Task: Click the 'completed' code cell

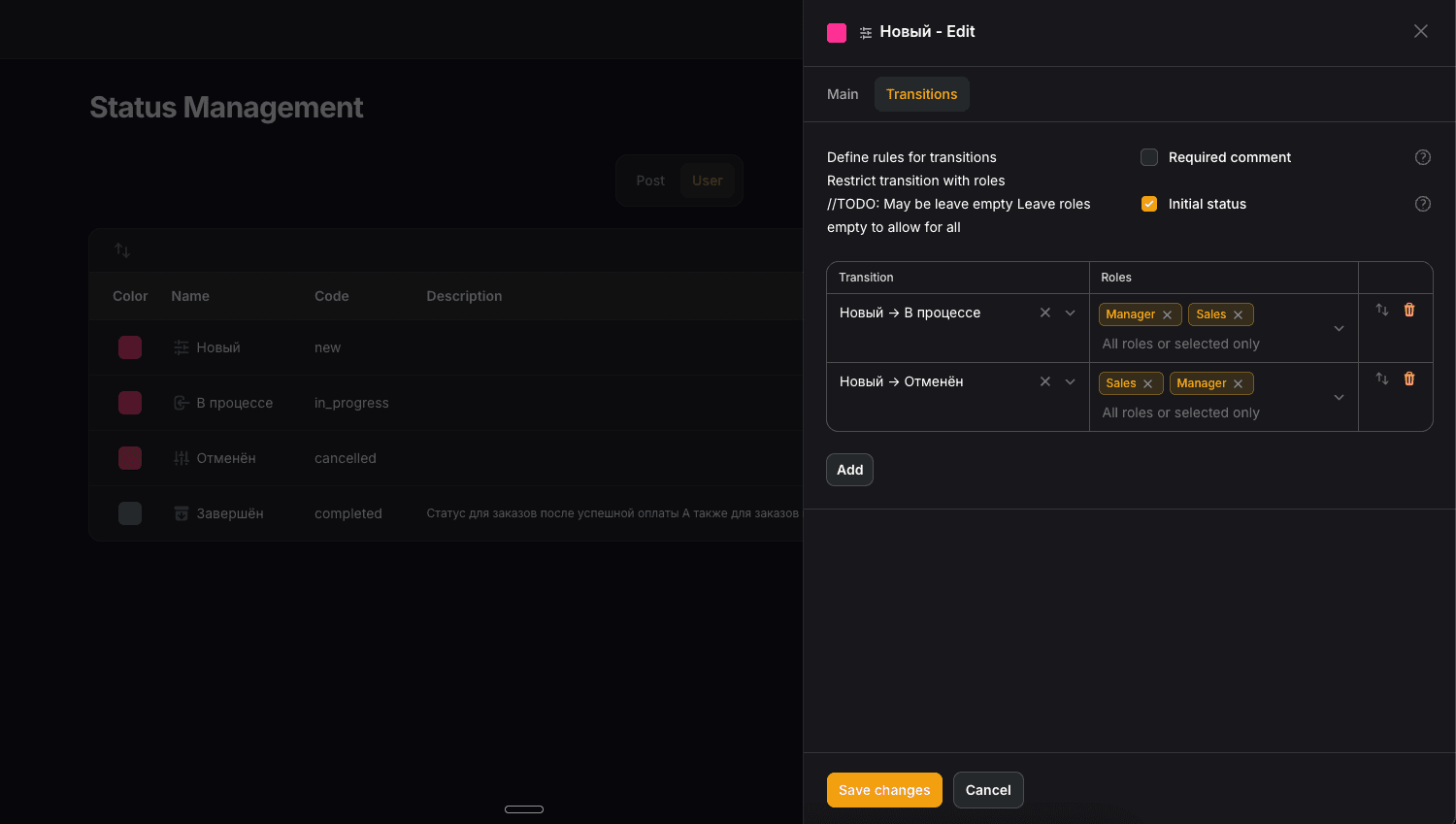Action: (348, 513)
